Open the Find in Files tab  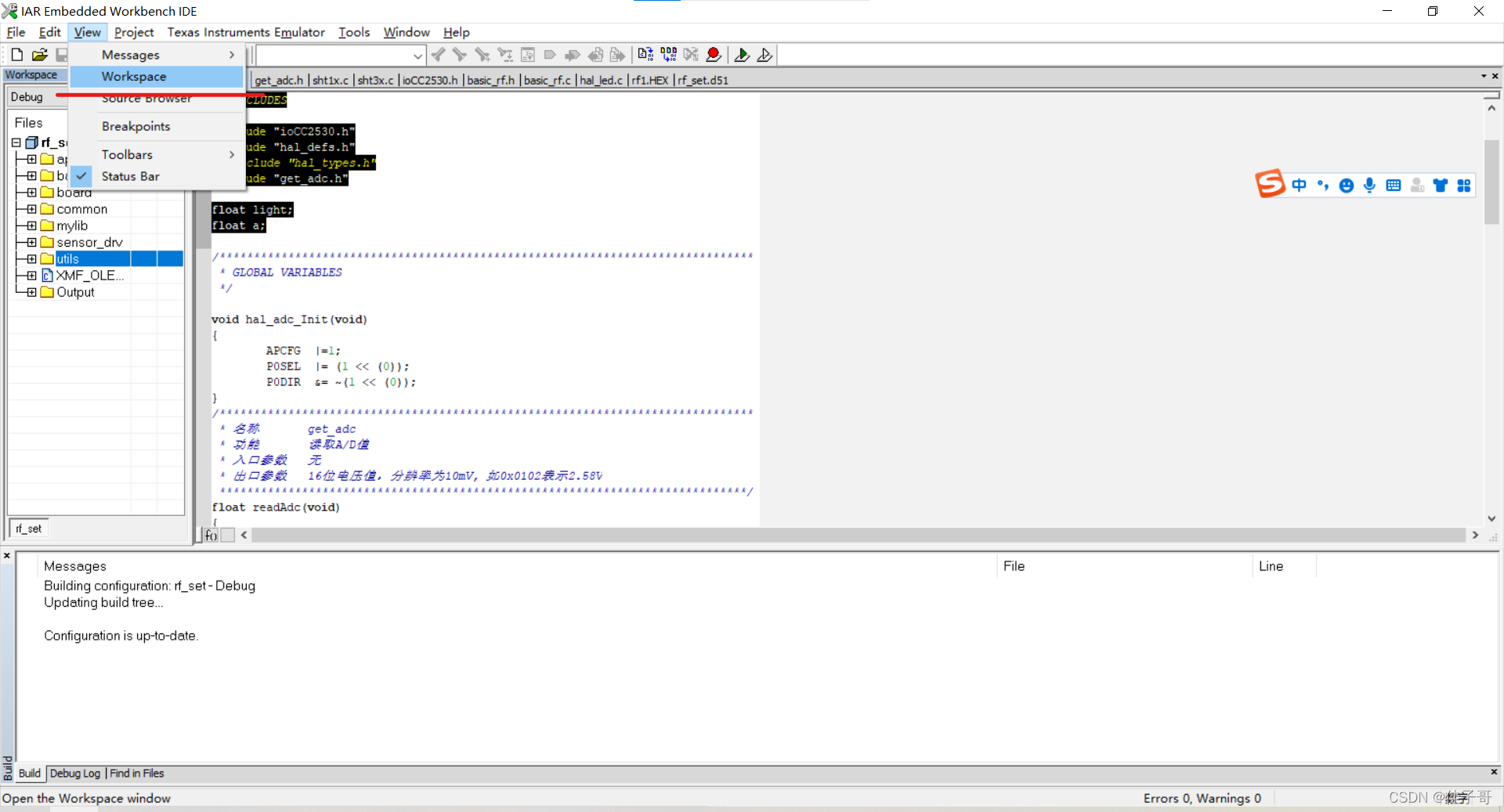pos(137,774)
